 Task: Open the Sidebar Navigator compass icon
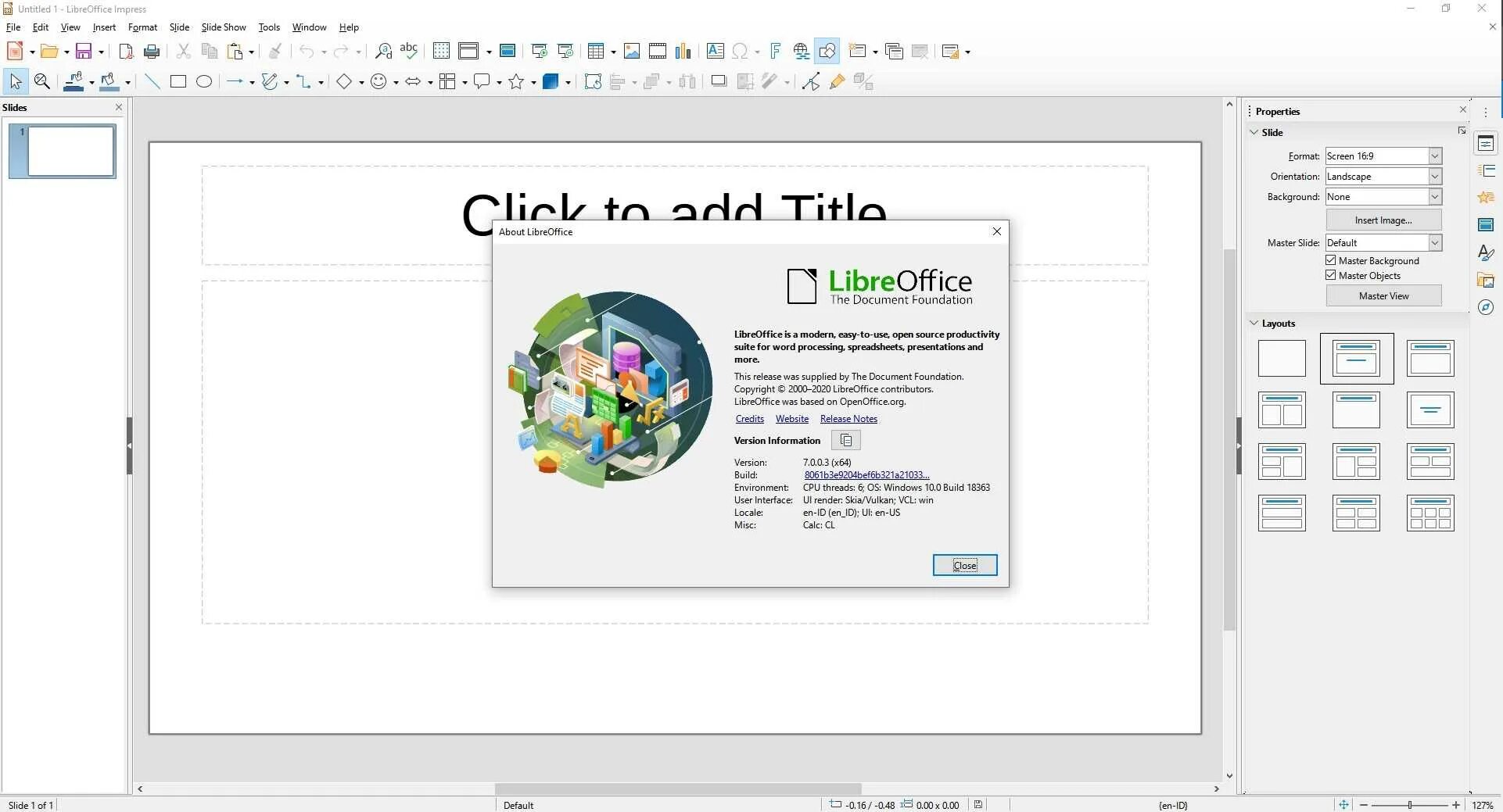click(x=1486, y=307)
